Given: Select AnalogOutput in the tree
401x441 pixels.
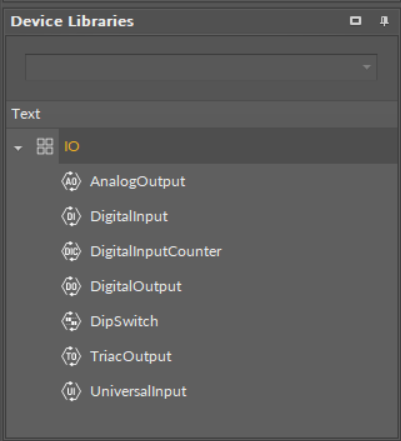Looking at the screenshot, I should click(138, 182).
